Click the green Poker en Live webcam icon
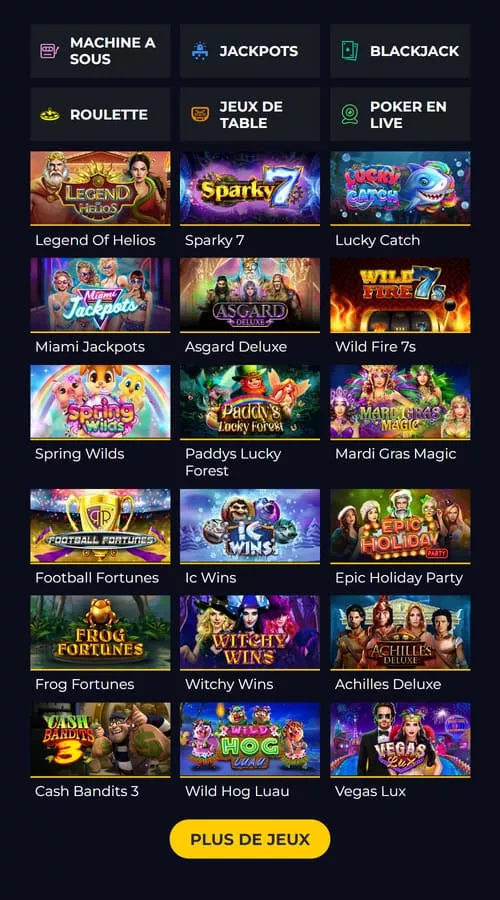 click(x=350, y=114)
